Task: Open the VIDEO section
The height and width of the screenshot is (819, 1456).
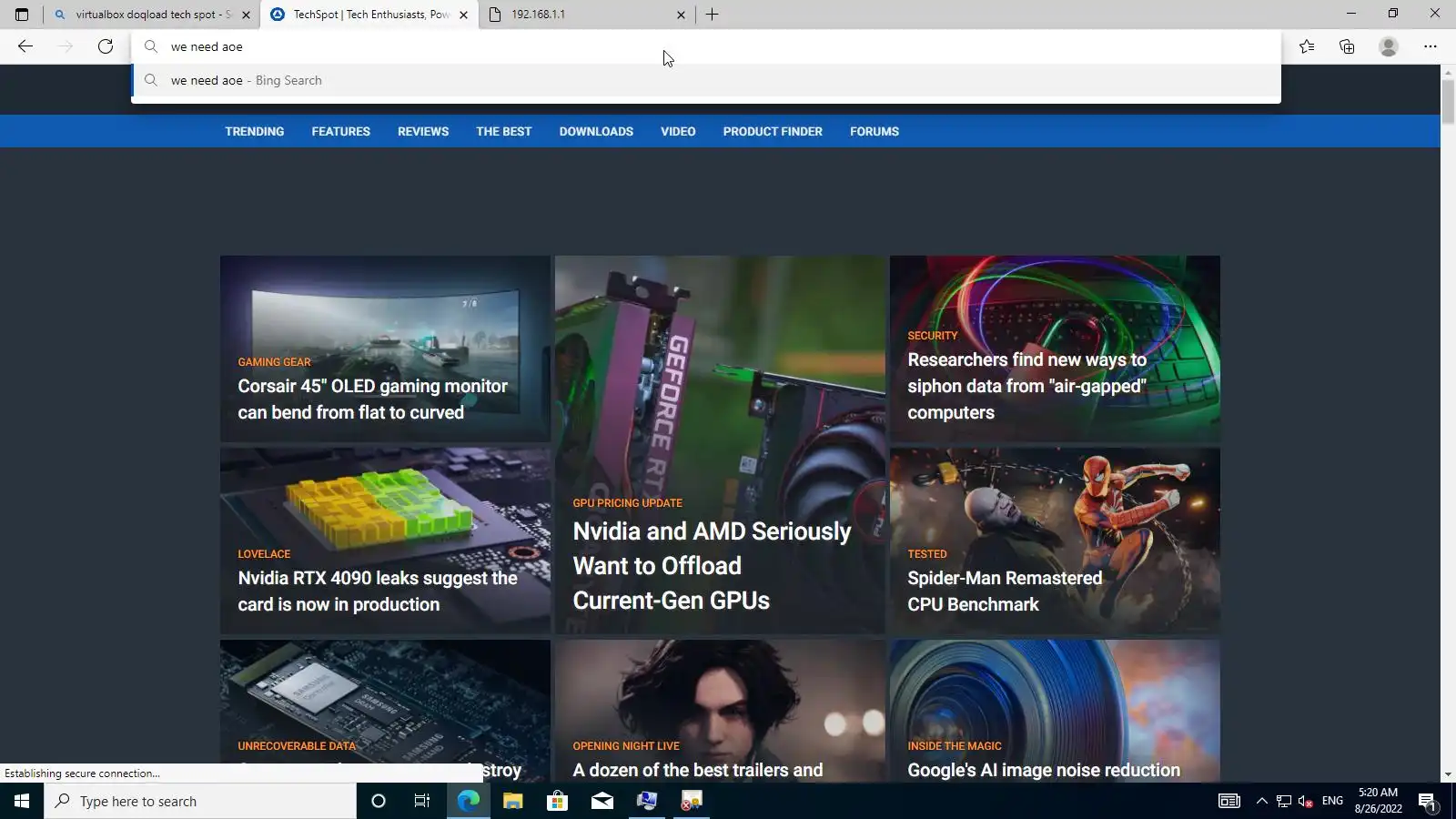Action: tap(678, 131)
